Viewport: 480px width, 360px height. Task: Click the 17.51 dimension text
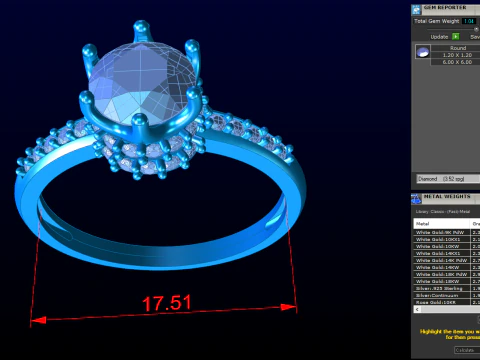(x=167, y=303)
